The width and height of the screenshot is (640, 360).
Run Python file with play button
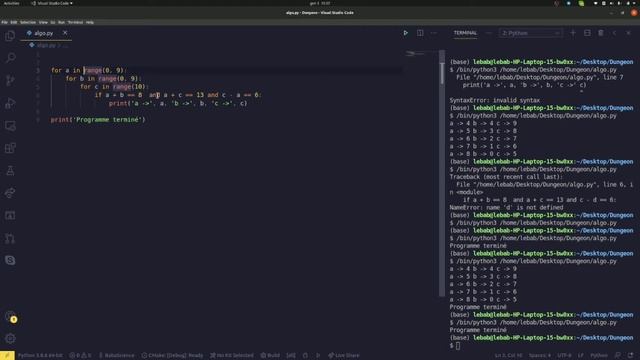(405, 33)
